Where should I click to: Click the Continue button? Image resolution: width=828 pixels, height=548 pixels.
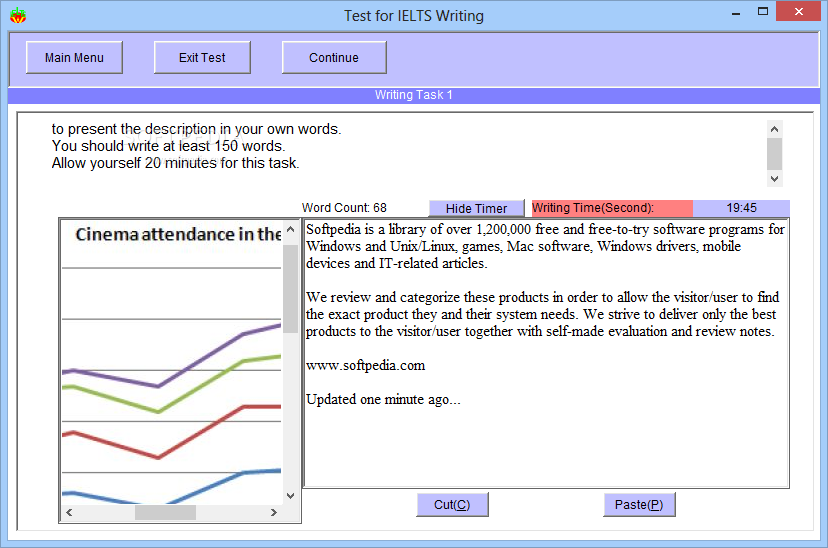point(334,58)
